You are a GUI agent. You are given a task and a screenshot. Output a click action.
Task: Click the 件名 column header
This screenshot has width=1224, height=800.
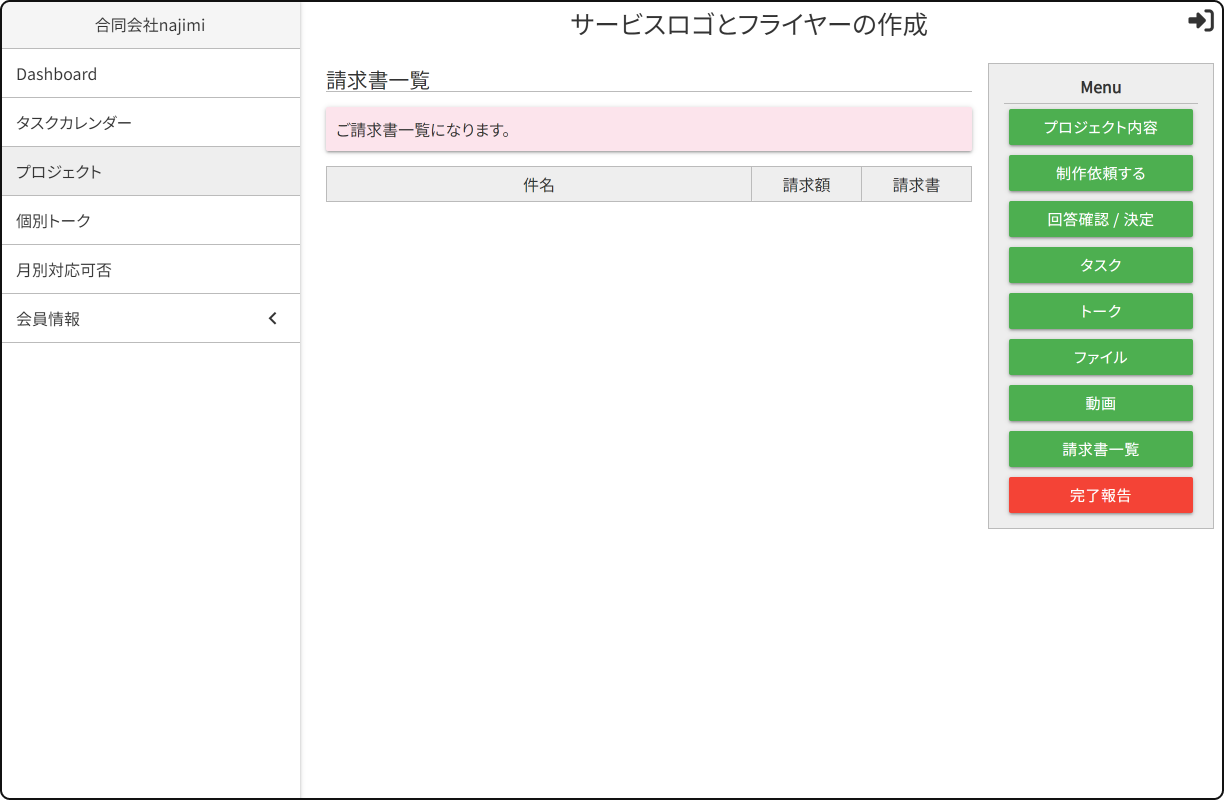(539, 185)
